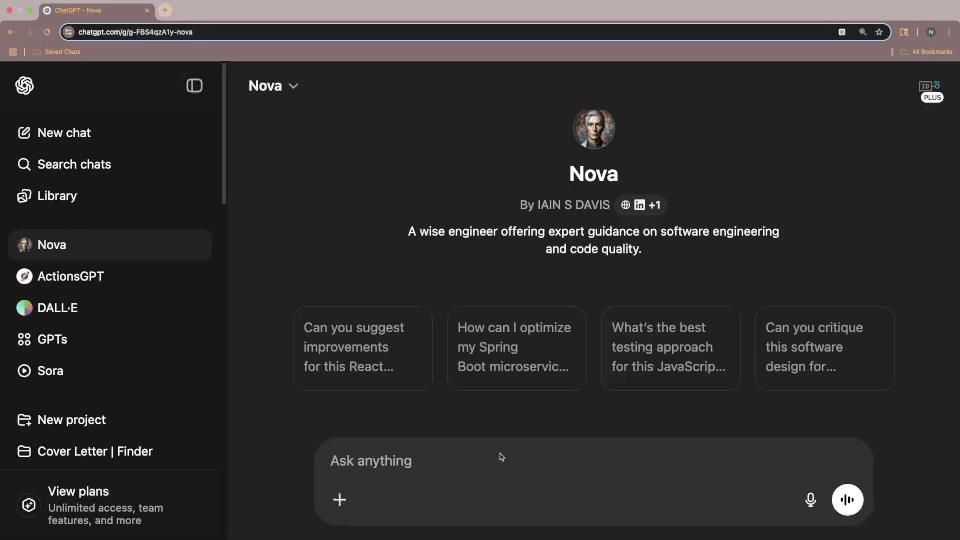
Task: Choose the Spring Boot microservice prompt card
Action: tap(517, 348)
